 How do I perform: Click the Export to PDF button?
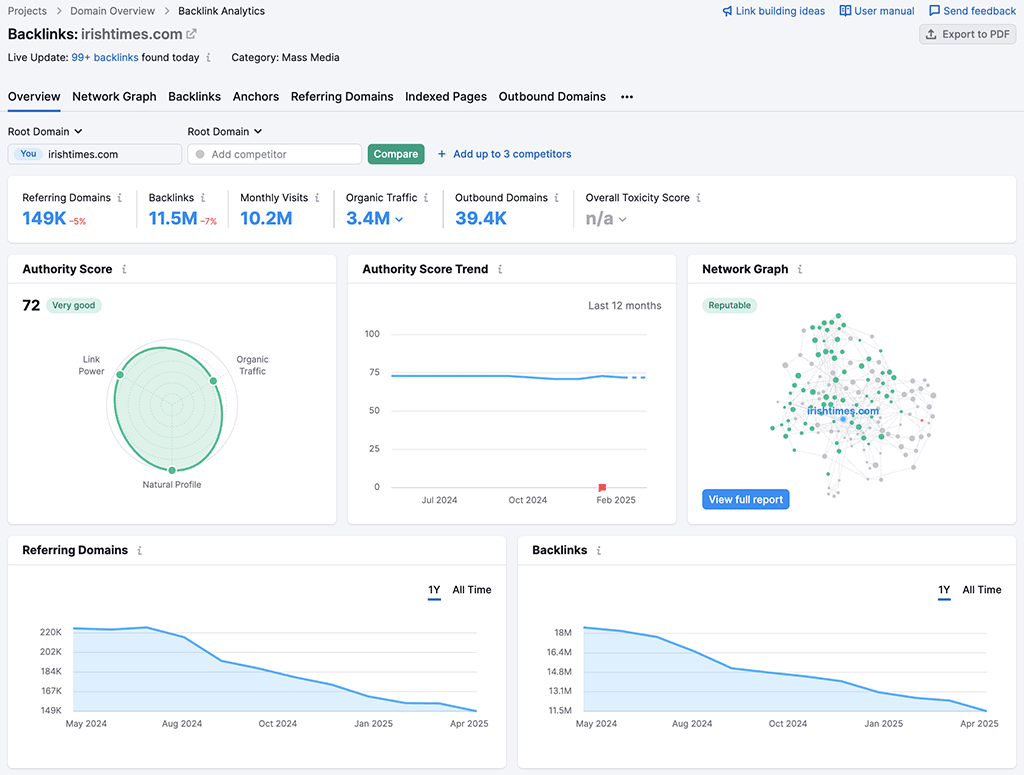point(968,34)
